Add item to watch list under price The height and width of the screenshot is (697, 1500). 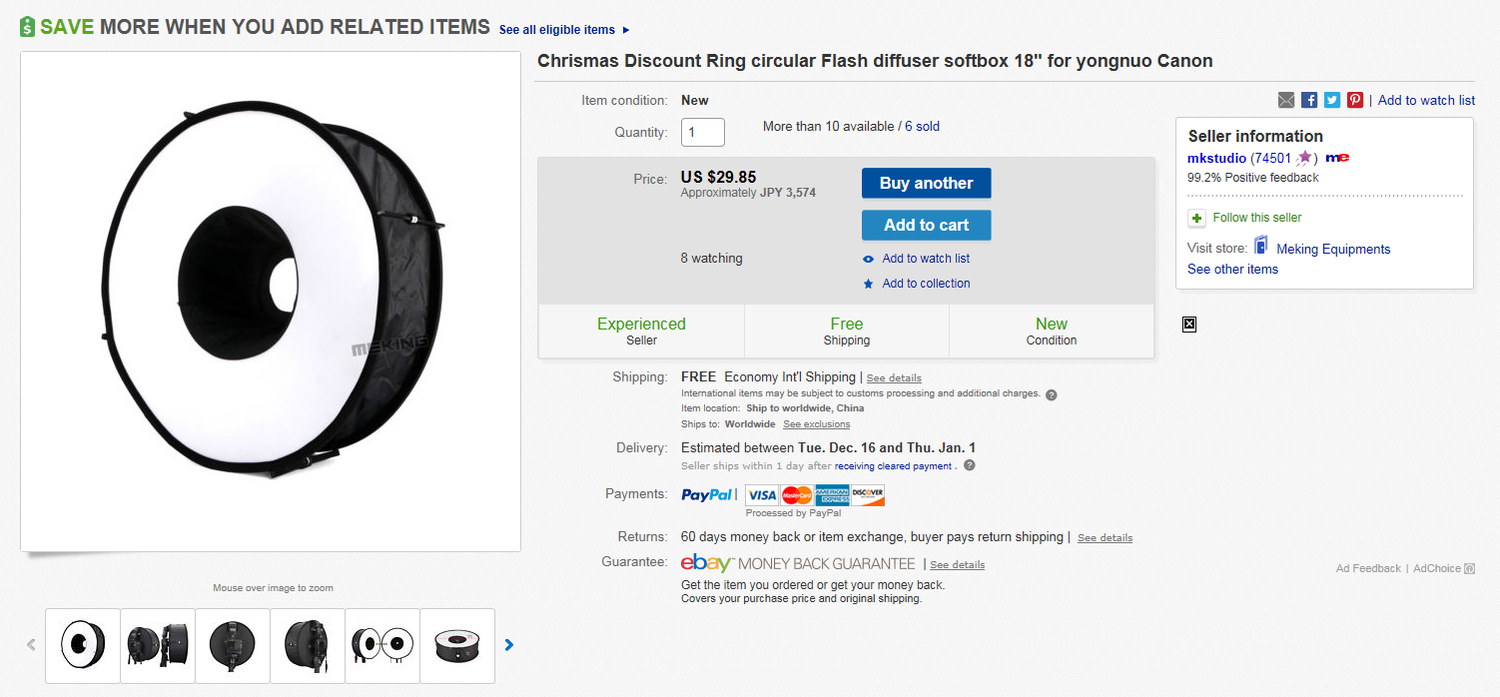point(925,259)
